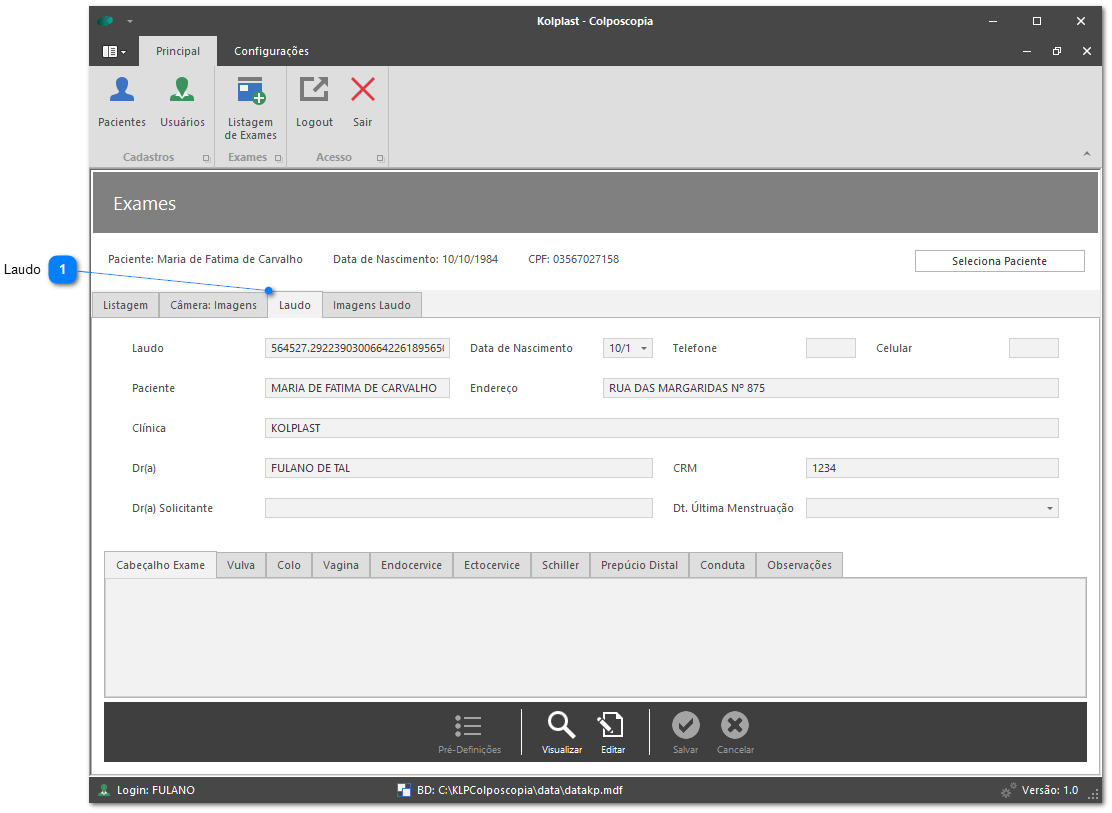Open the Pacientes registry icon
This screenshot has height=813, width=1112.
tap(122, 90)
